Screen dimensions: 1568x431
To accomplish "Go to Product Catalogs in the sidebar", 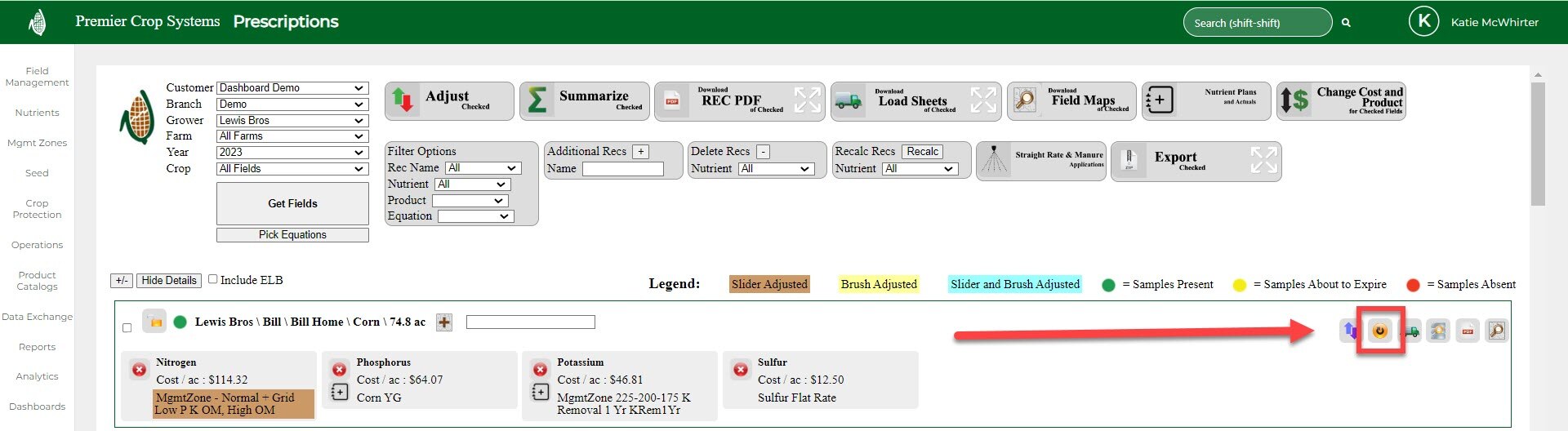I will tap(37, 281).
